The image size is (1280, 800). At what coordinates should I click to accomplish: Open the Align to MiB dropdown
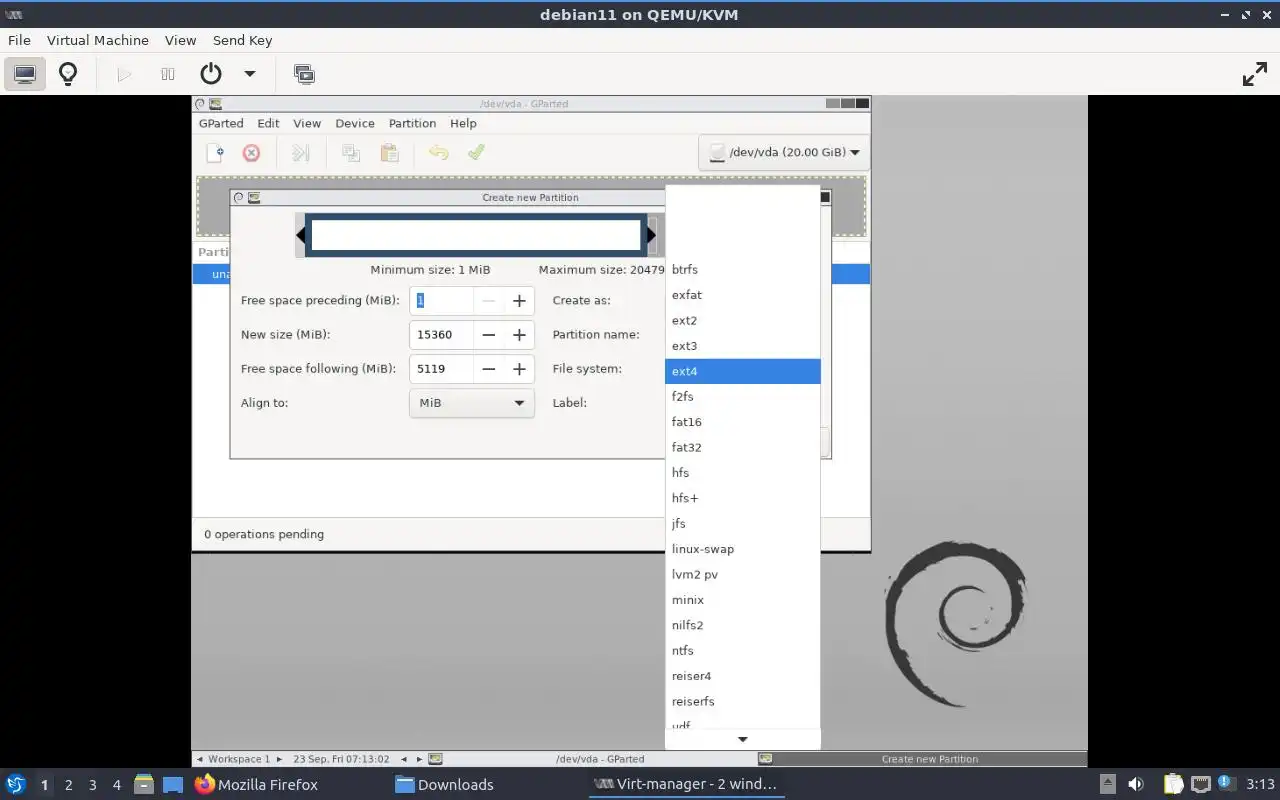click(x=471, y=403)
